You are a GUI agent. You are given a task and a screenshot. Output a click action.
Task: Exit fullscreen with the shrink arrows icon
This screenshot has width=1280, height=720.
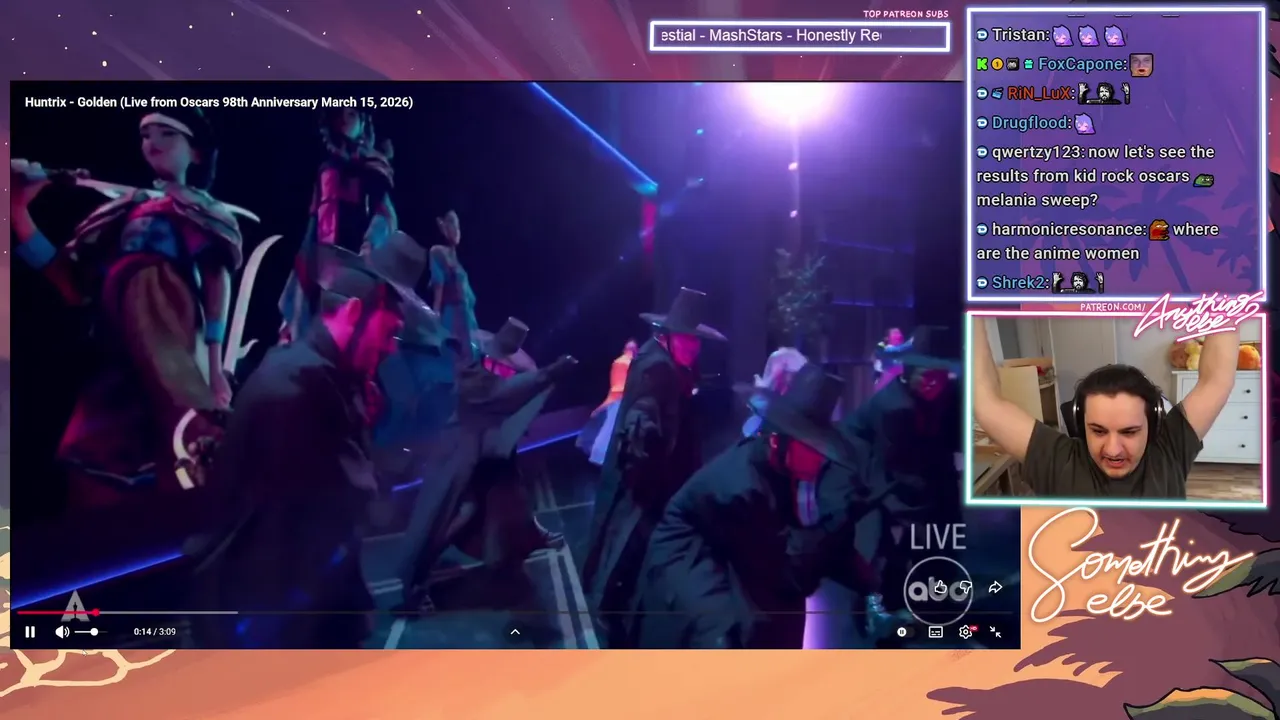click(995, 632)
